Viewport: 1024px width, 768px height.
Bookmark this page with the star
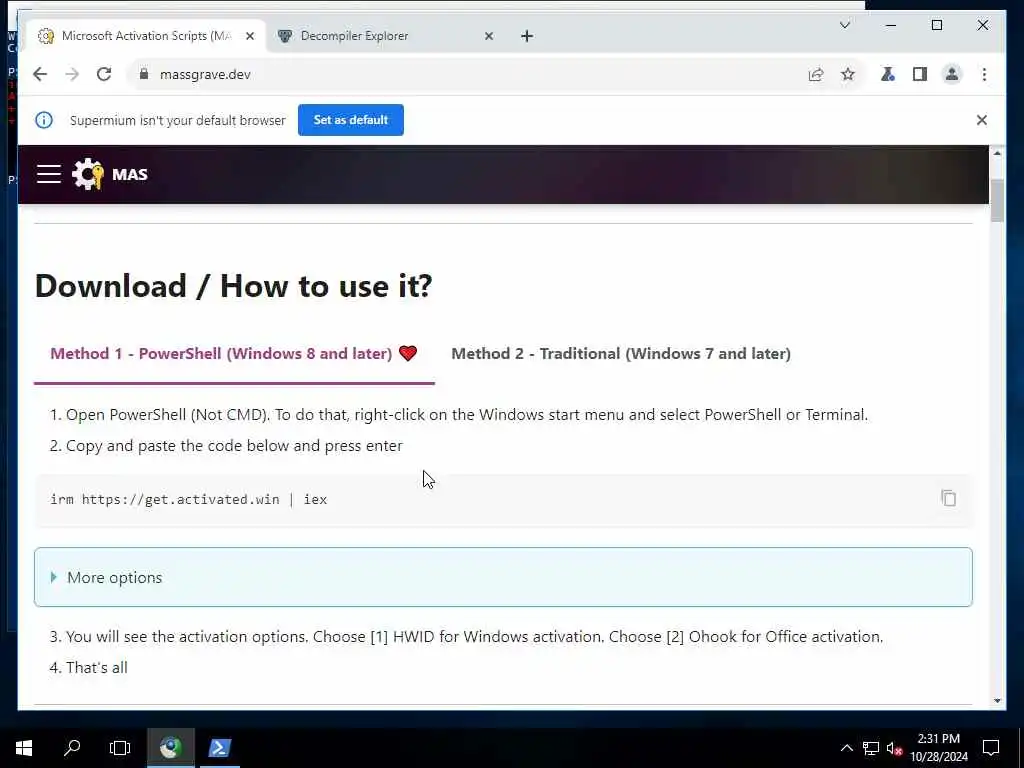point(848,74)
